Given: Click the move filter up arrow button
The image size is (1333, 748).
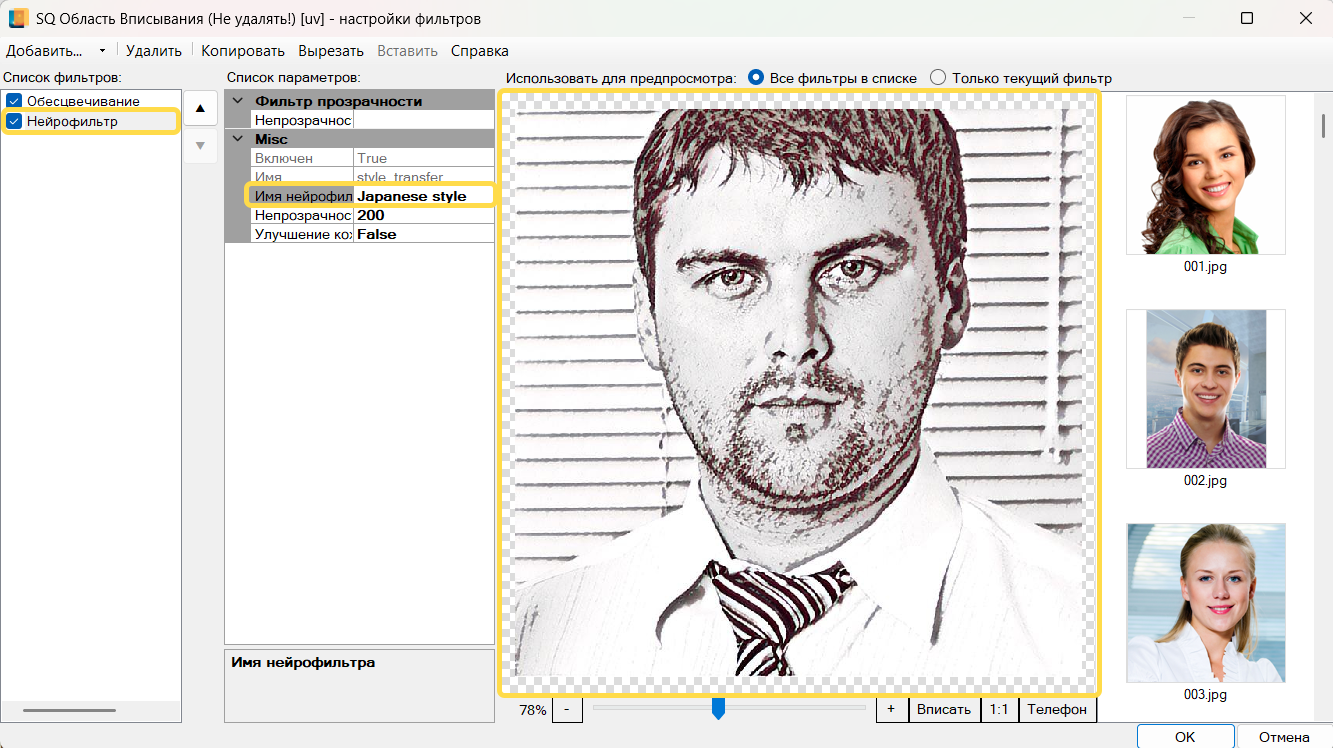Looking at the screenshot, I should [200, 108].
